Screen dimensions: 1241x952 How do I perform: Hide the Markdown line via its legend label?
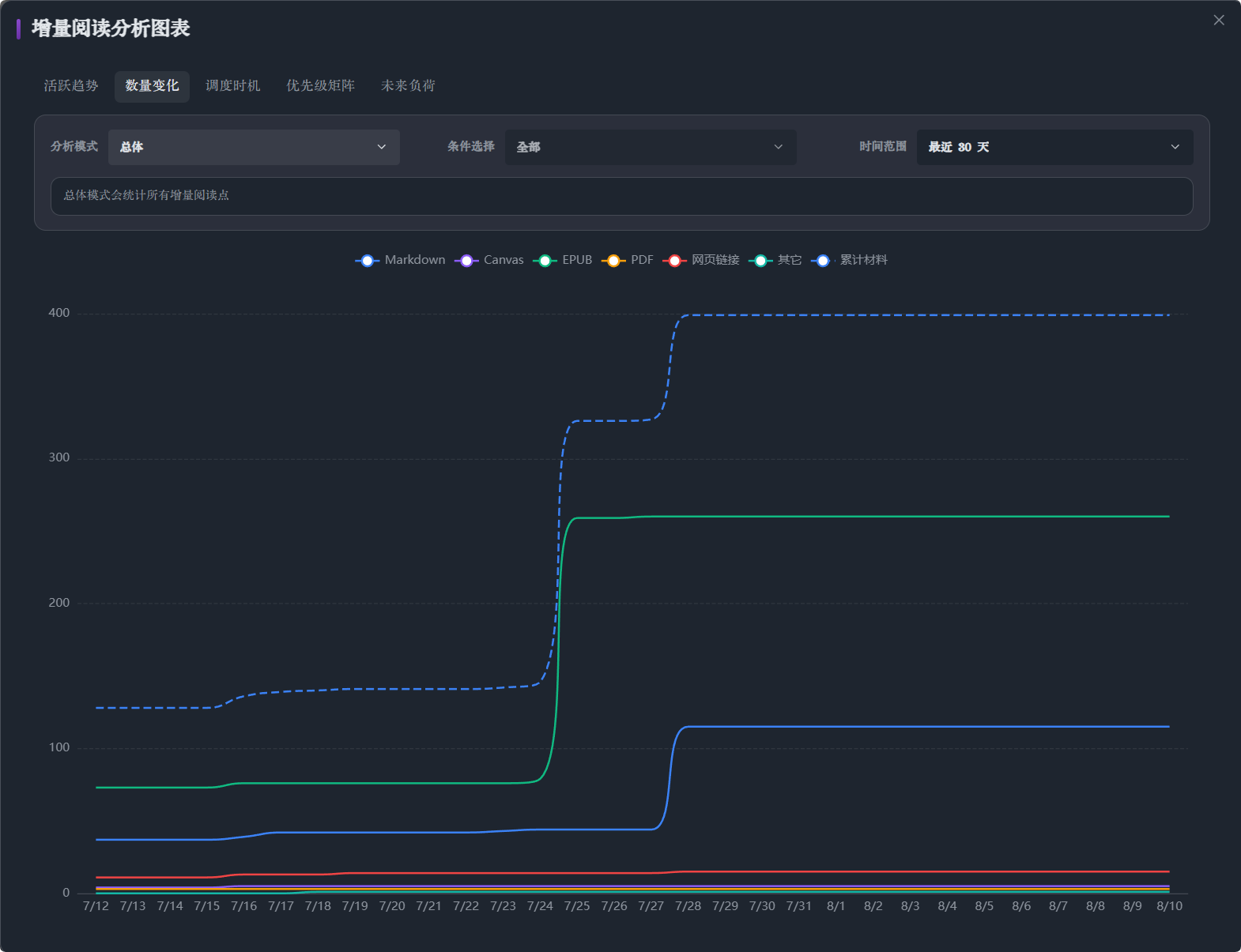tap(415, 260)
